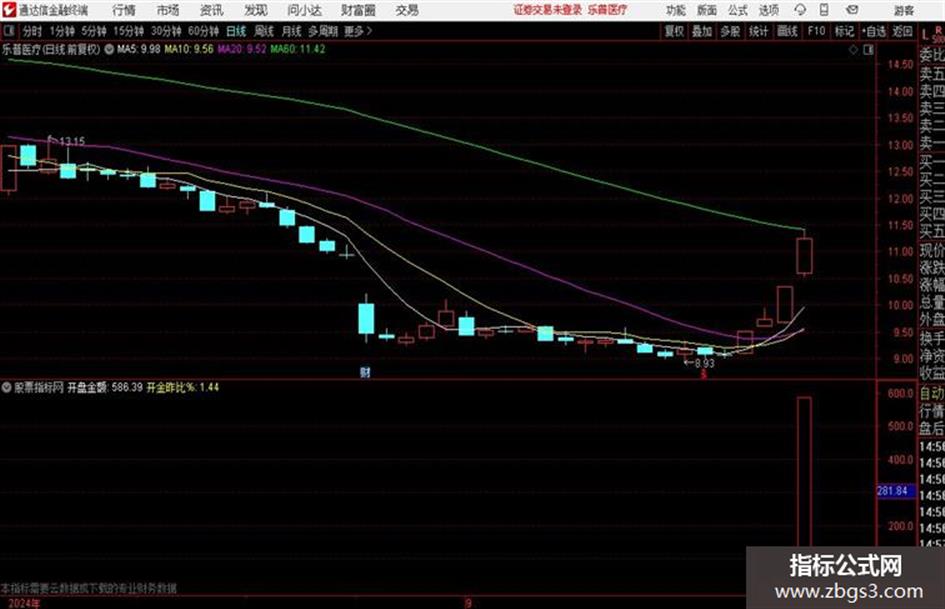Open F10 company info
The image size is (945, 609).
[x=816, y=31]
